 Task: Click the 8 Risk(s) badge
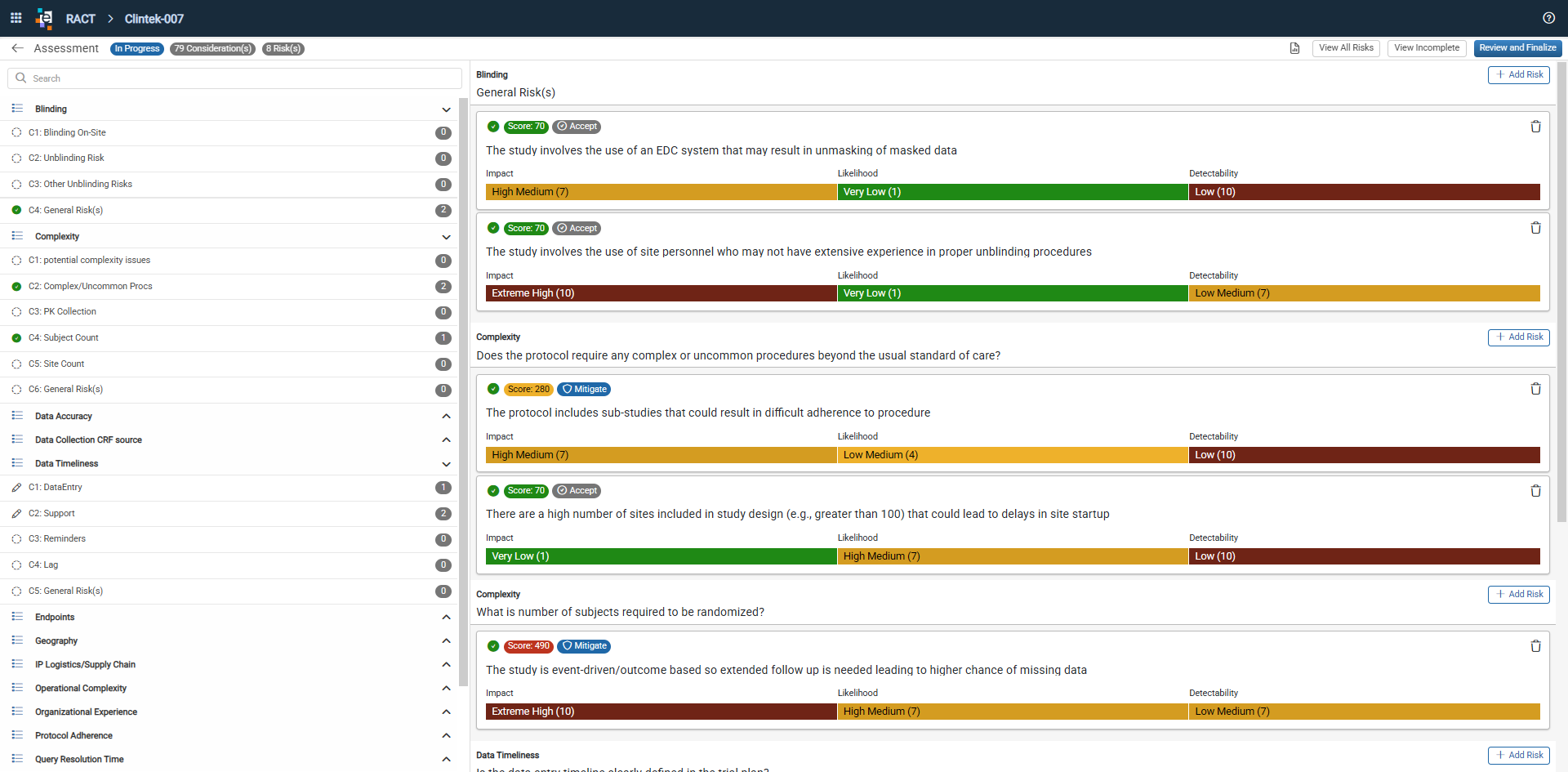(283, 49)
